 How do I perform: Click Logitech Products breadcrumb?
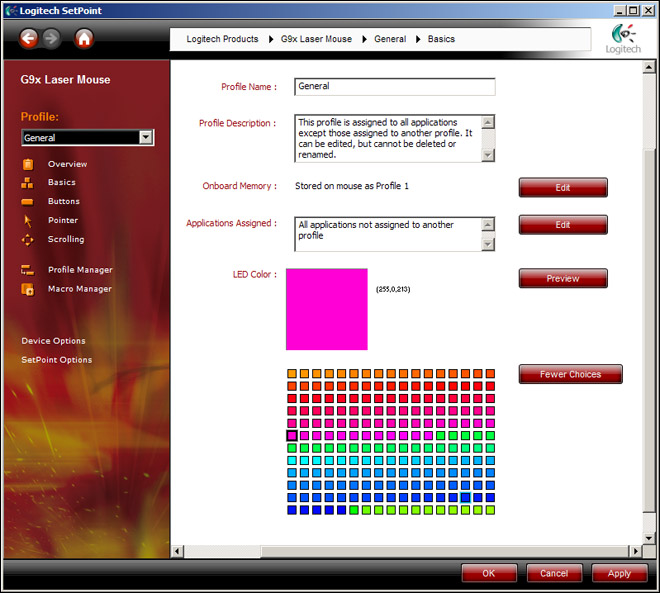pos(222,39)
